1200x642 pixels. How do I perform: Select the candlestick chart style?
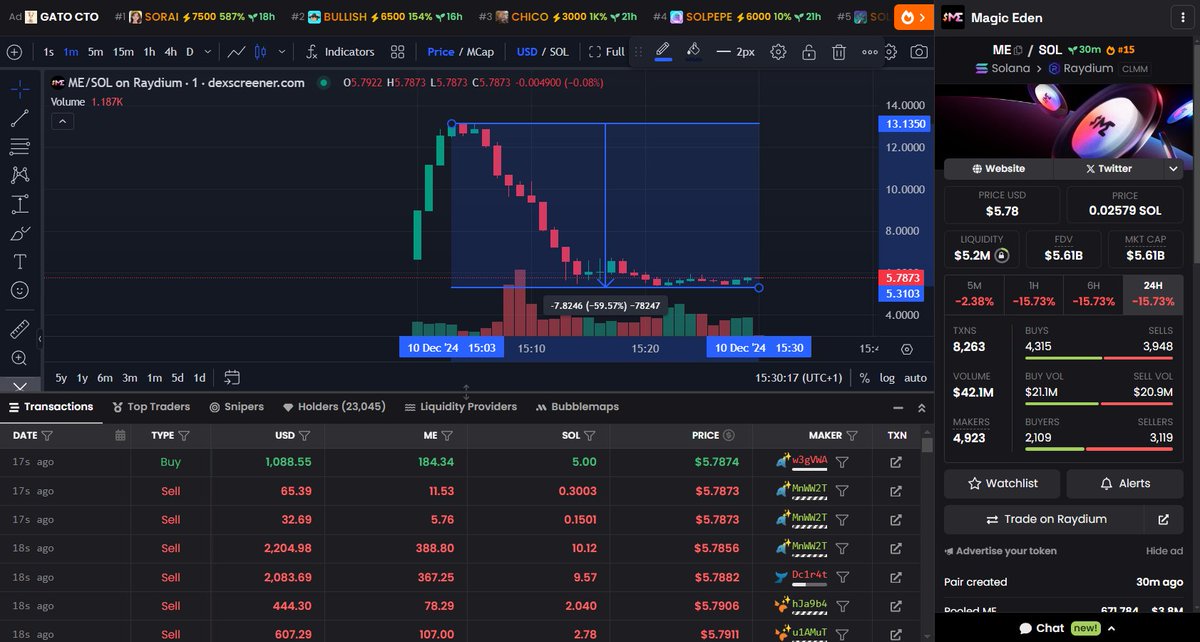pyautogui.click(x=259, y=52)
